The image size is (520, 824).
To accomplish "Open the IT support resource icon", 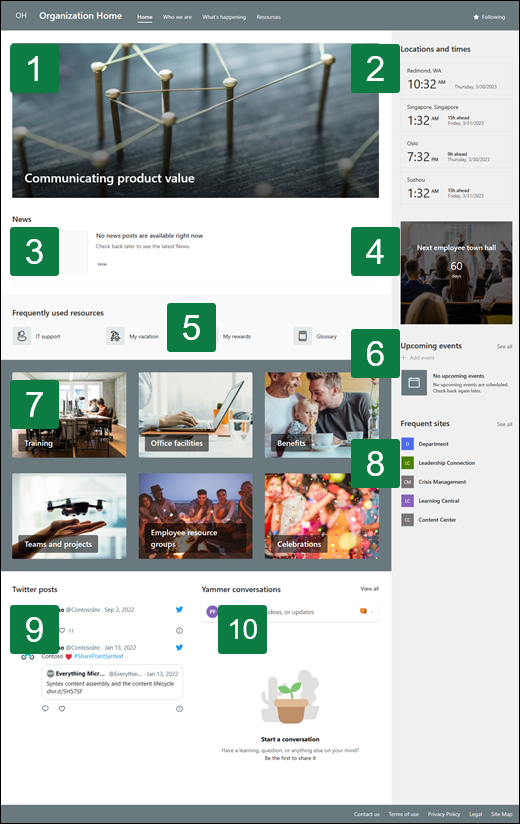I will click(x=22, y=336).
